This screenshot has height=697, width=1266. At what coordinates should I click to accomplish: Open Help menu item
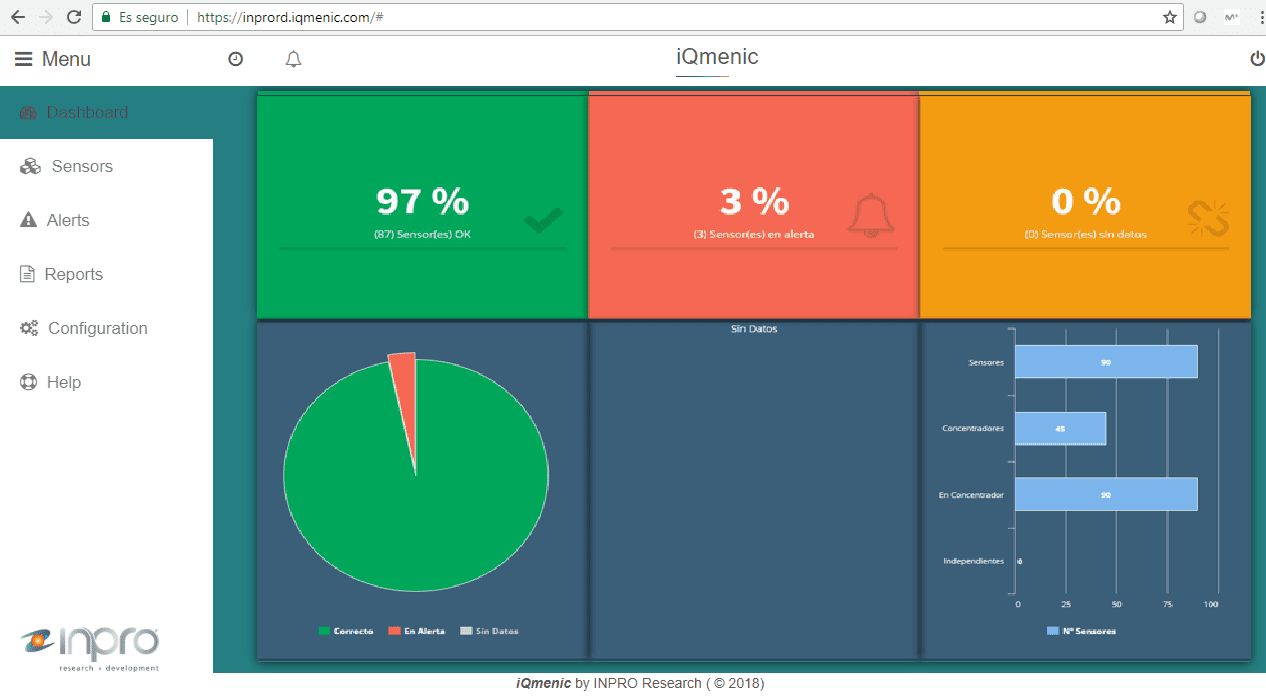click(106, 382)
